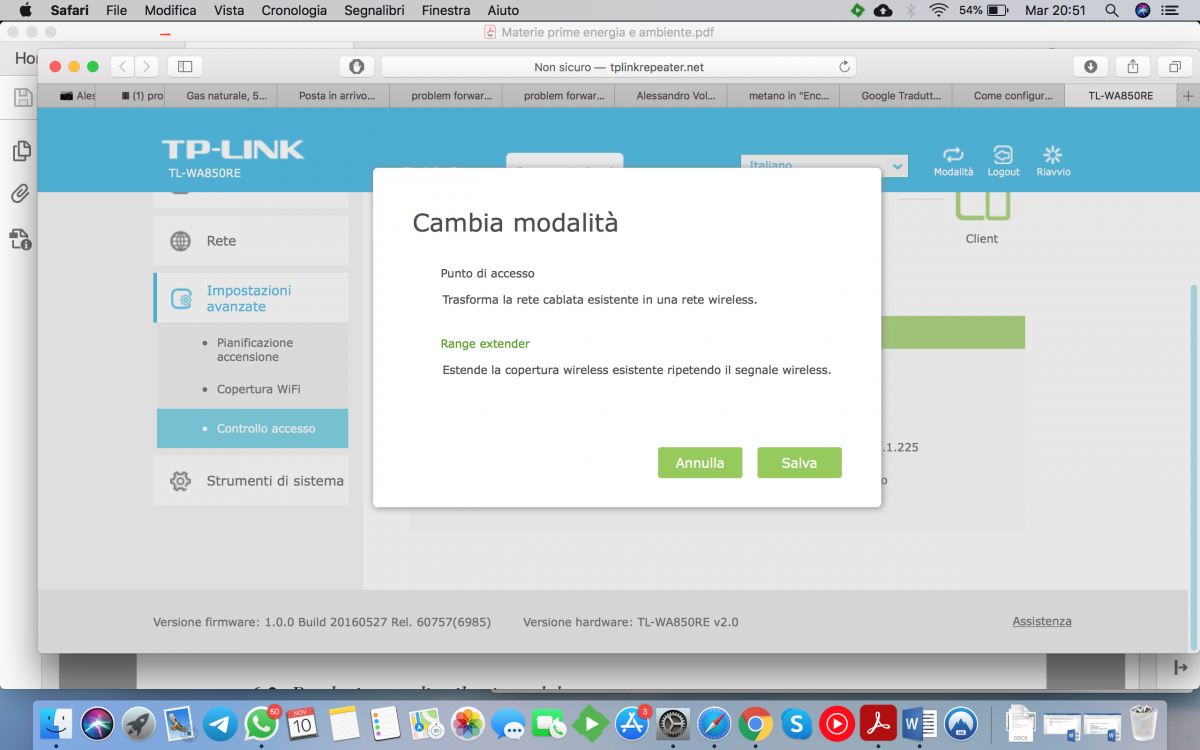Click the battery status in menu bar

tap(984, 10)
